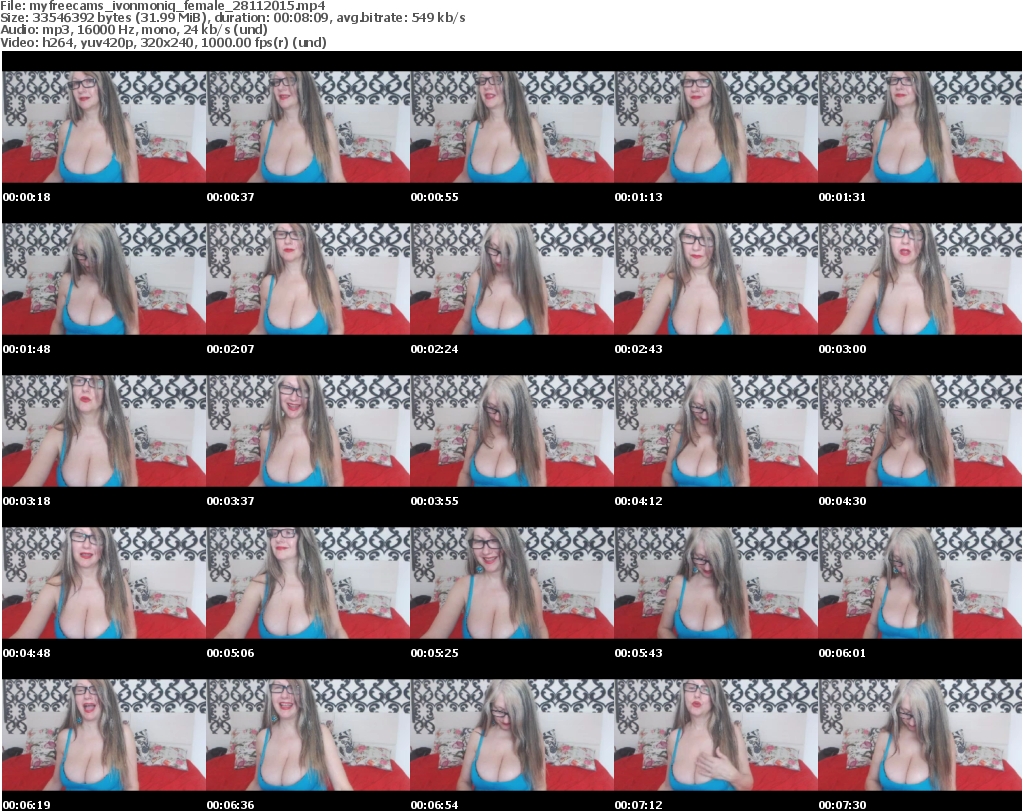
Task: Select the thumbnail above timestamp 00:01:31
Action: [x=920, y=127]
